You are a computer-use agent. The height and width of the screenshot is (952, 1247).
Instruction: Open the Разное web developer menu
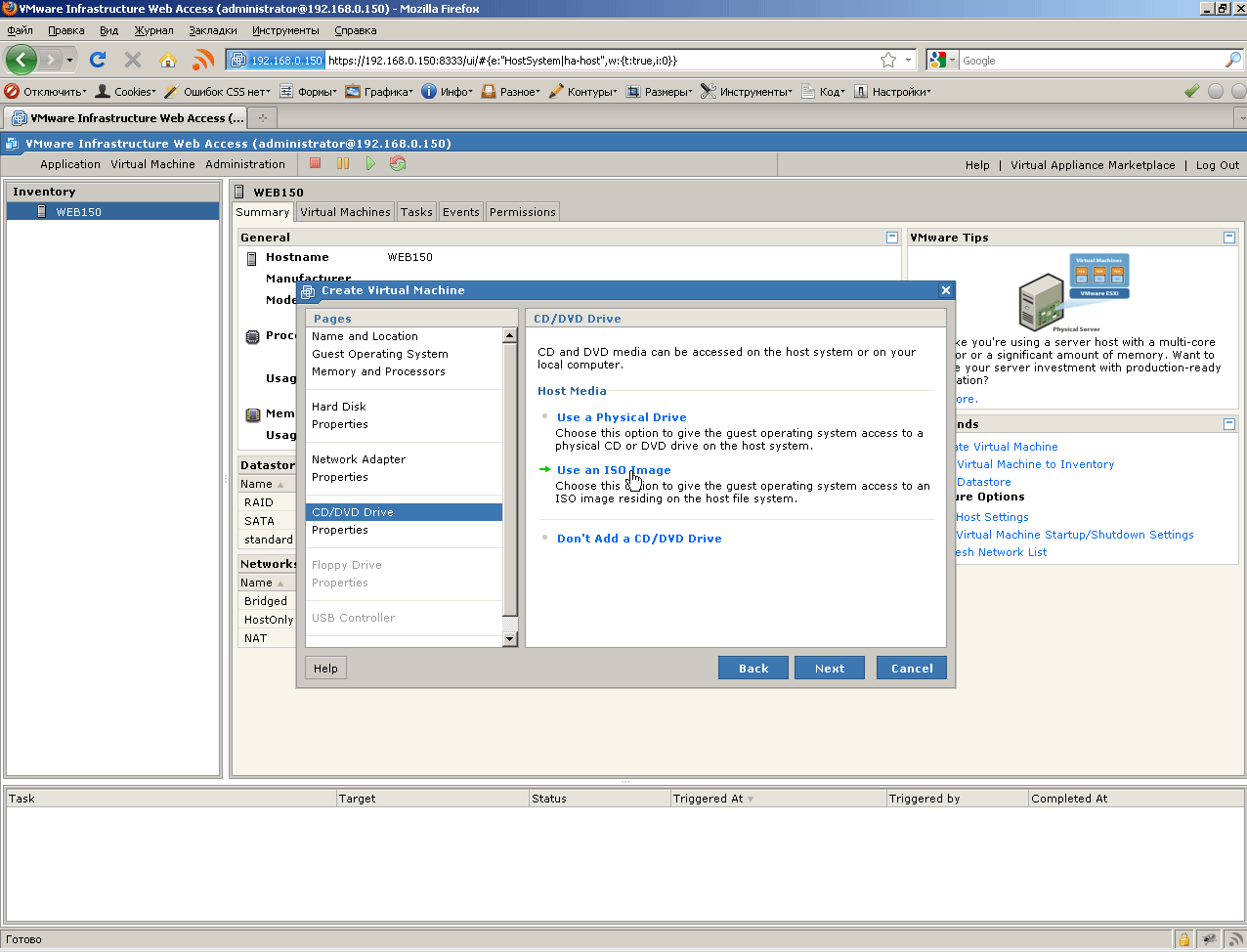coord(510,91)
